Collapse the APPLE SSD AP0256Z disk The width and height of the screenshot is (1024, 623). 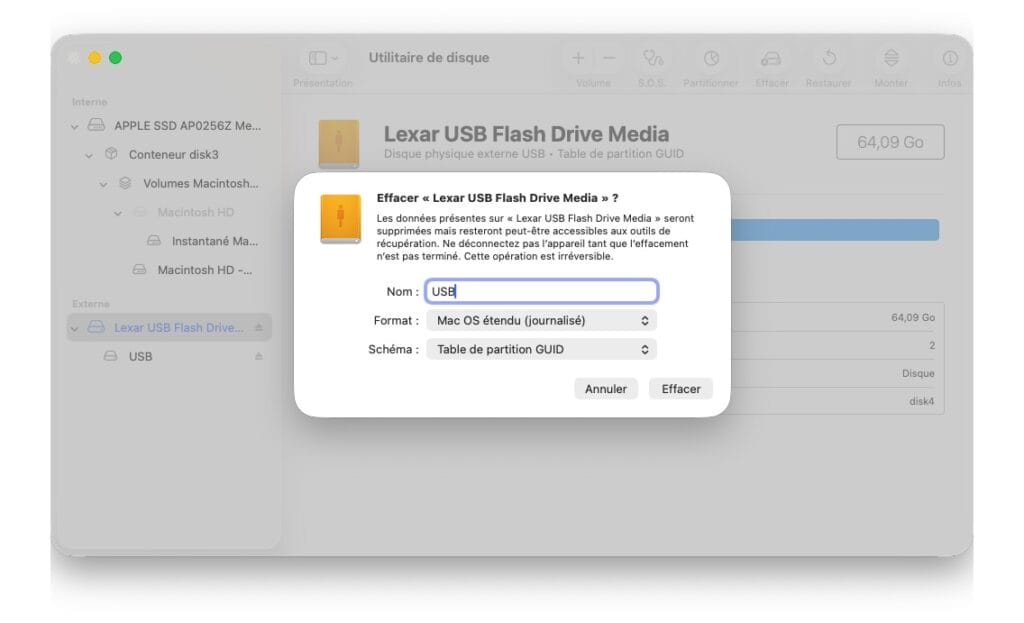point(74,126)
